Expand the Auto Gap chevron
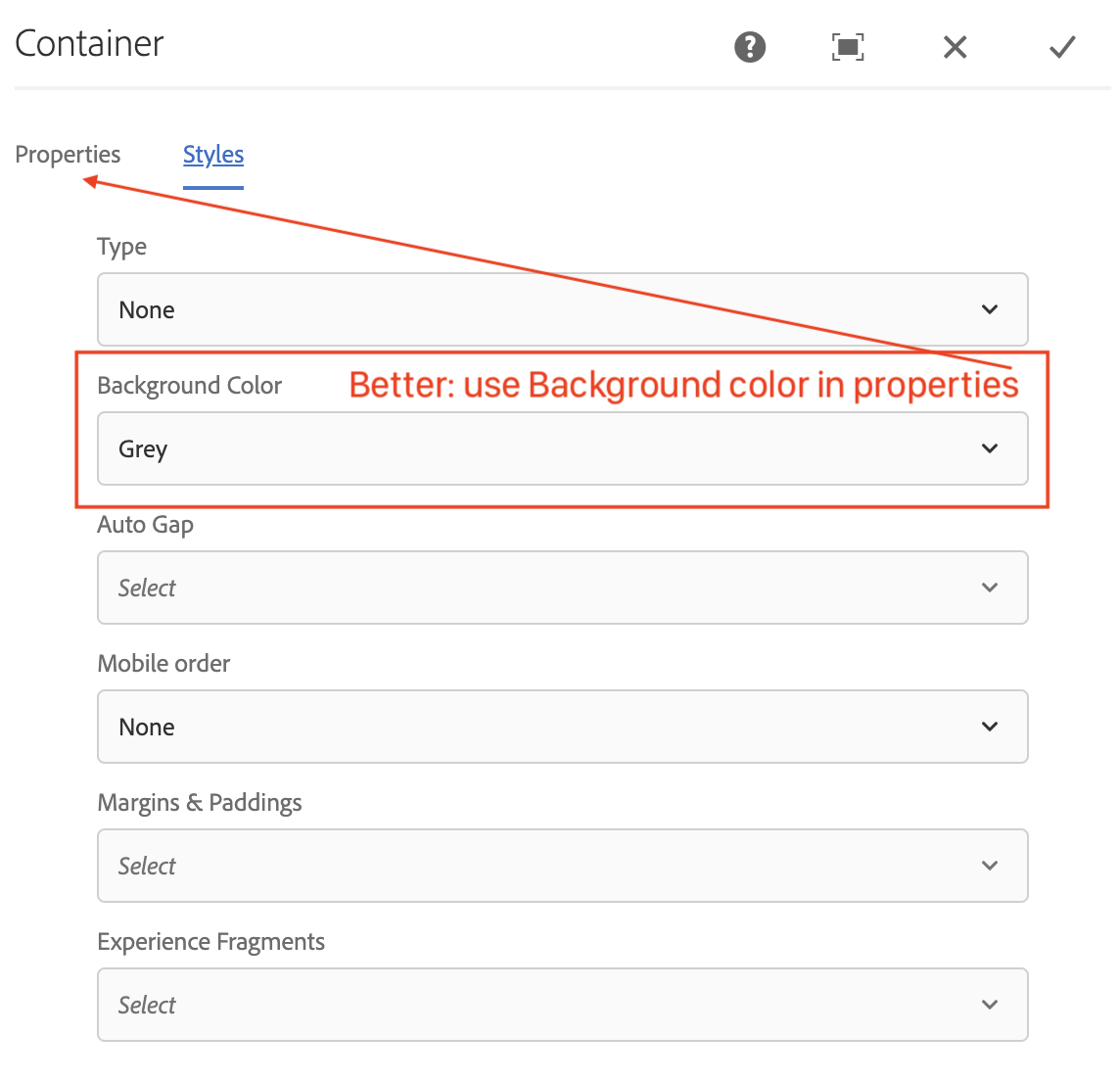 [x=989, y=588]
